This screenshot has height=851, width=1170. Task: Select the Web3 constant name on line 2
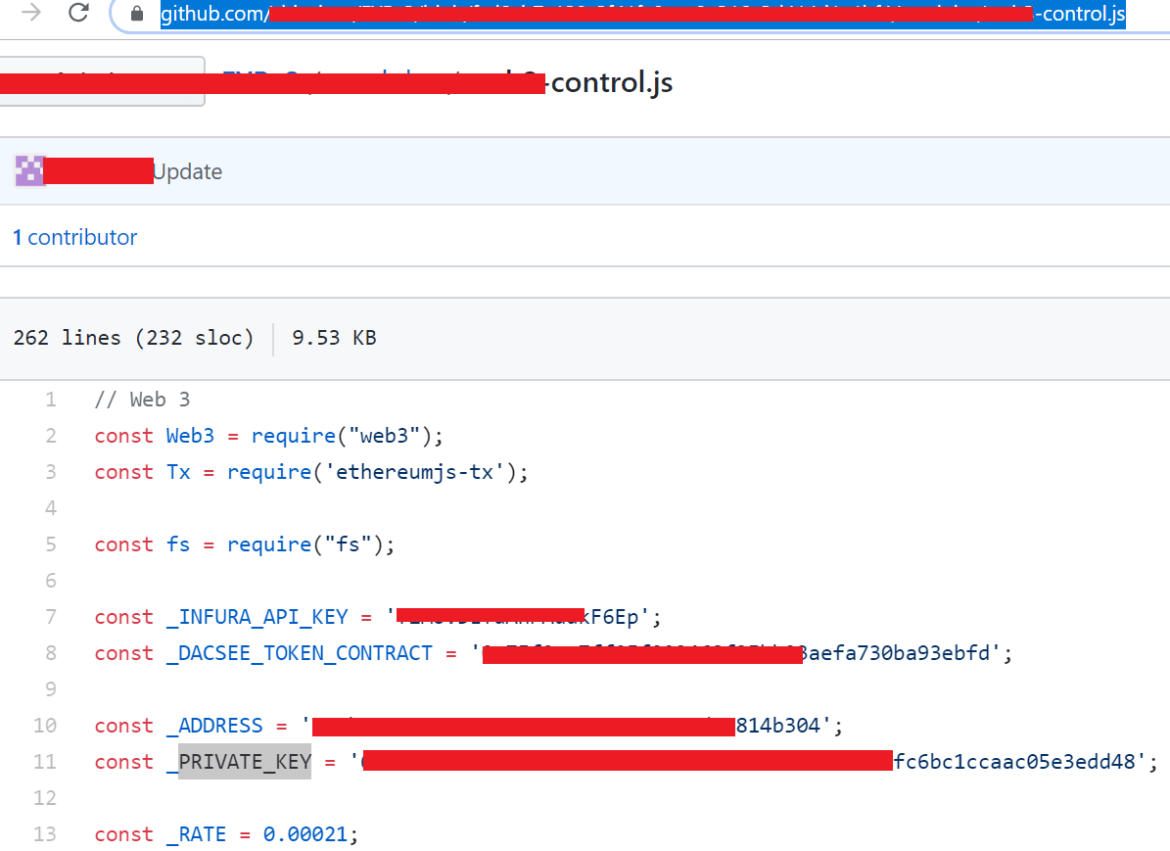coord(190,435)
